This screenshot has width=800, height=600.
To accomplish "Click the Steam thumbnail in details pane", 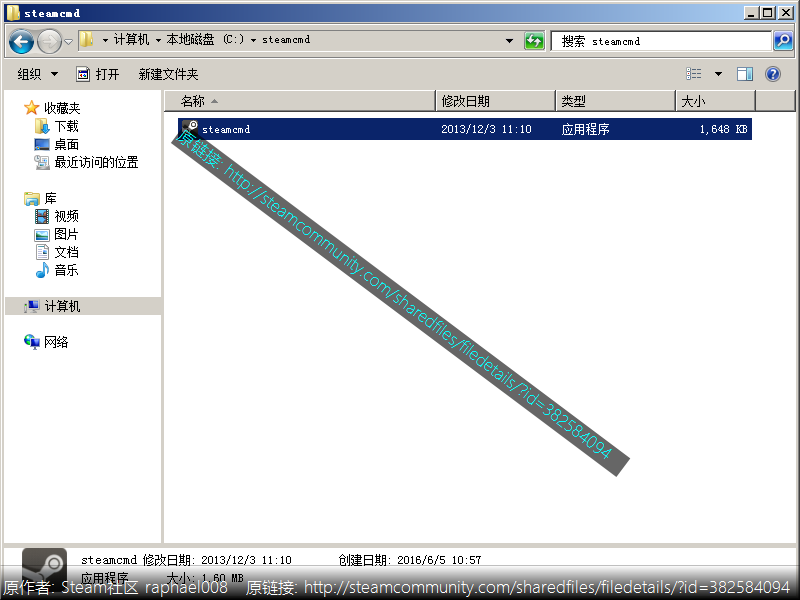I will click(x=44, y=570).
